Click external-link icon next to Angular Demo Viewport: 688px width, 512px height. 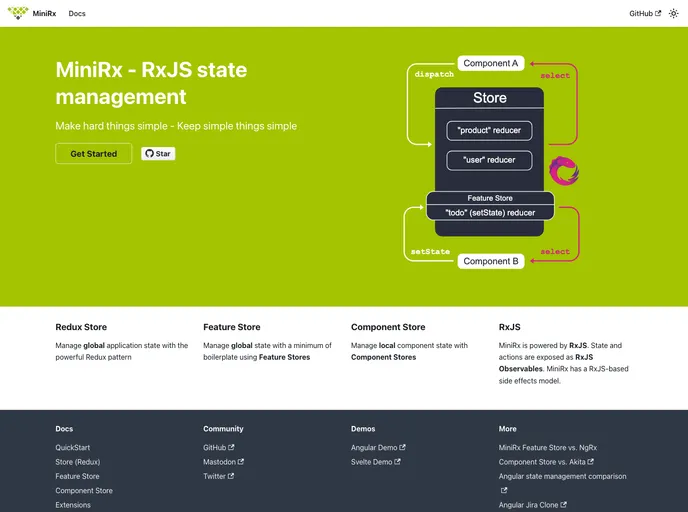(x=402, y=447)
